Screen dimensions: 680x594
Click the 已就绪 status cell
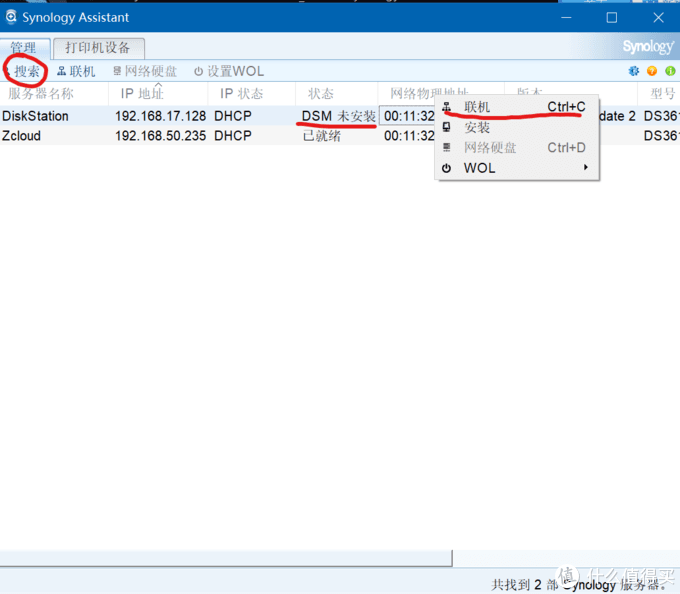(321, 136)
